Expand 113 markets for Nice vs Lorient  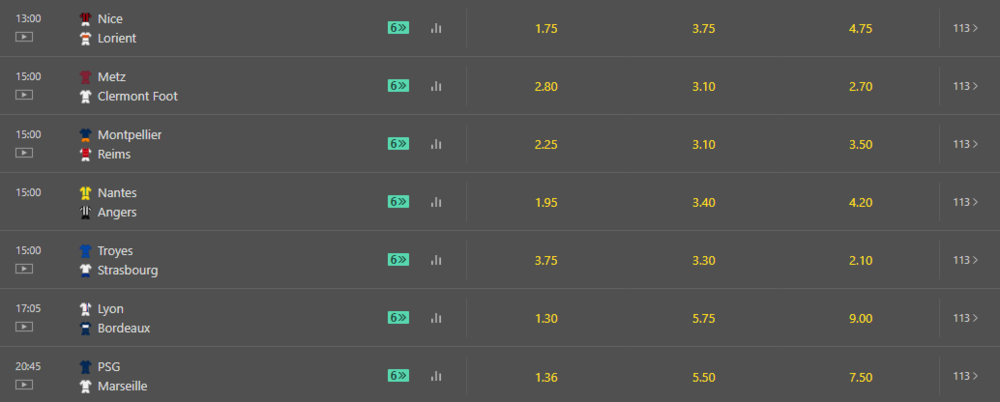(x=966, y=28)
